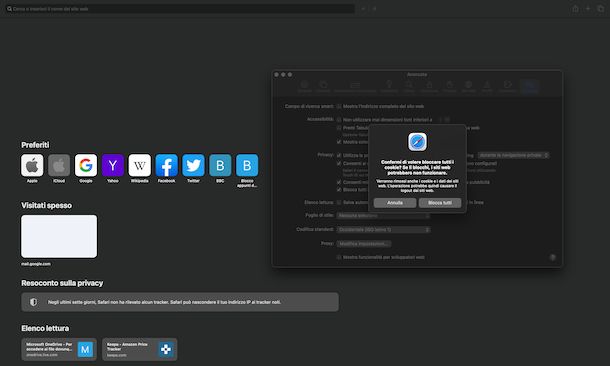The image size is (610, 366).
Task: Switch to Sicurezza preferences tab
Action: [429, 87]
